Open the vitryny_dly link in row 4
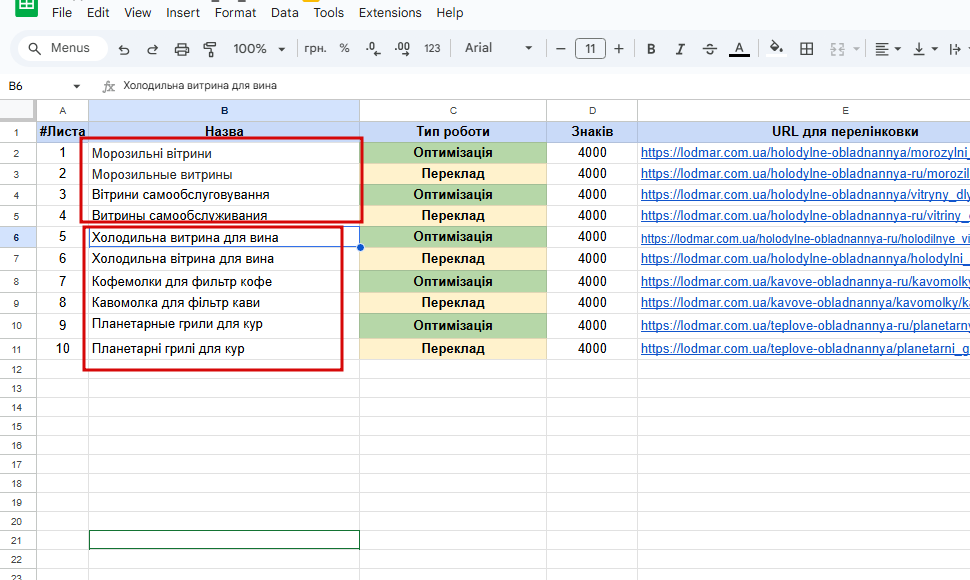 (x=805, y=195)
